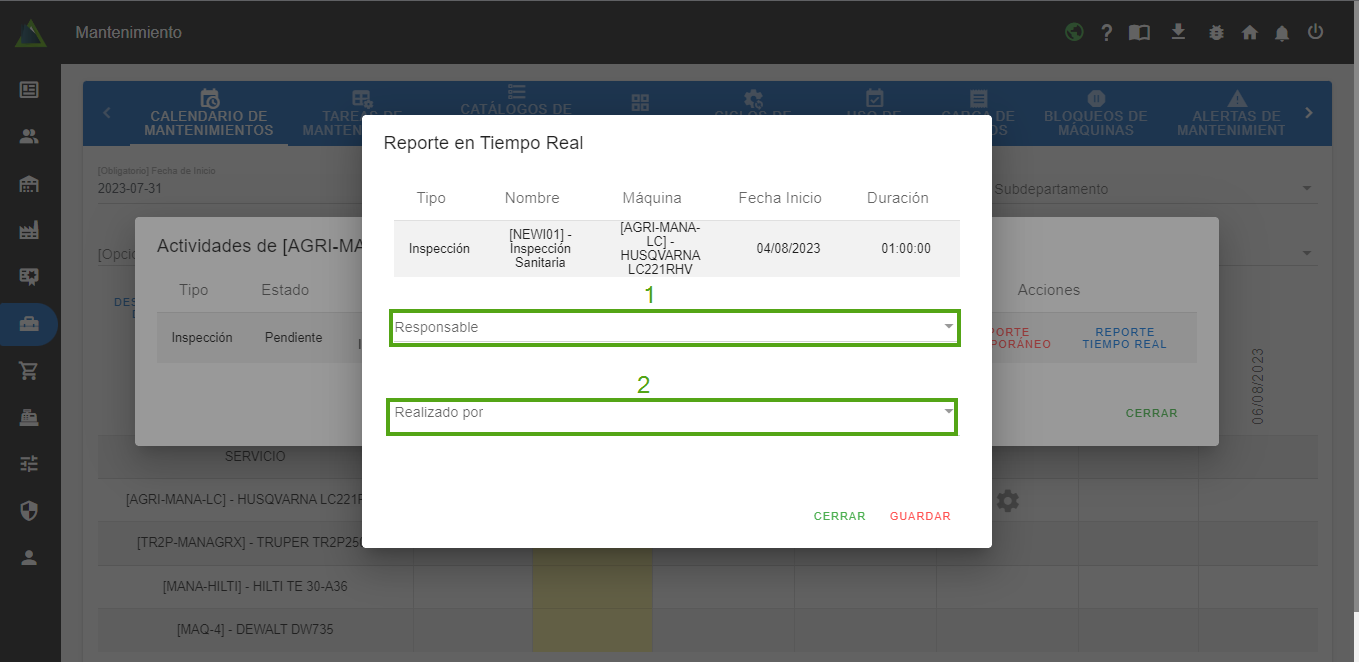
Task: Open the help question mark icon
Action: point(1106,32)
